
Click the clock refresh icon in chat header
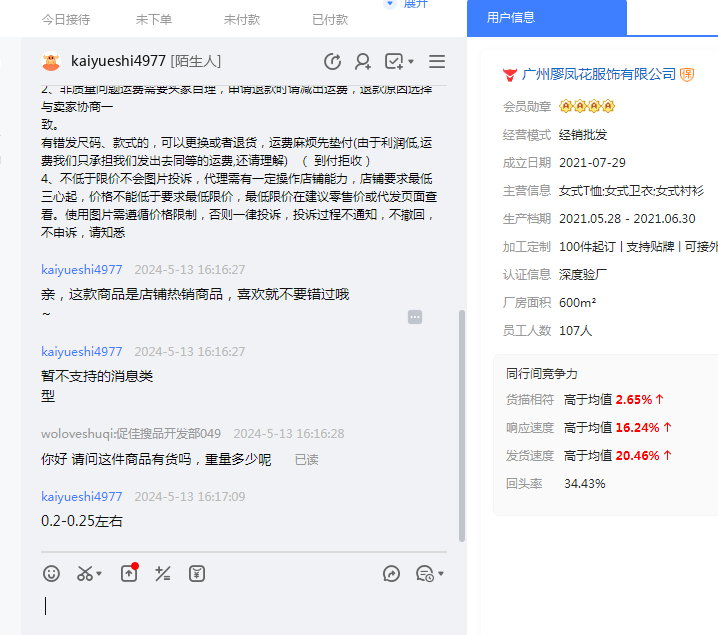pyautogui.click(x=333, y=61)
